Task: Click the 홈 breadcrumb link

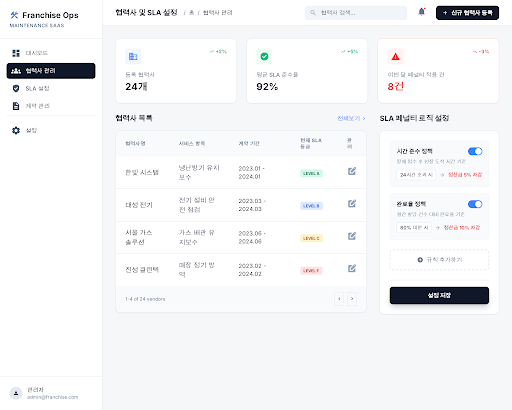Action: click(192, 13)
